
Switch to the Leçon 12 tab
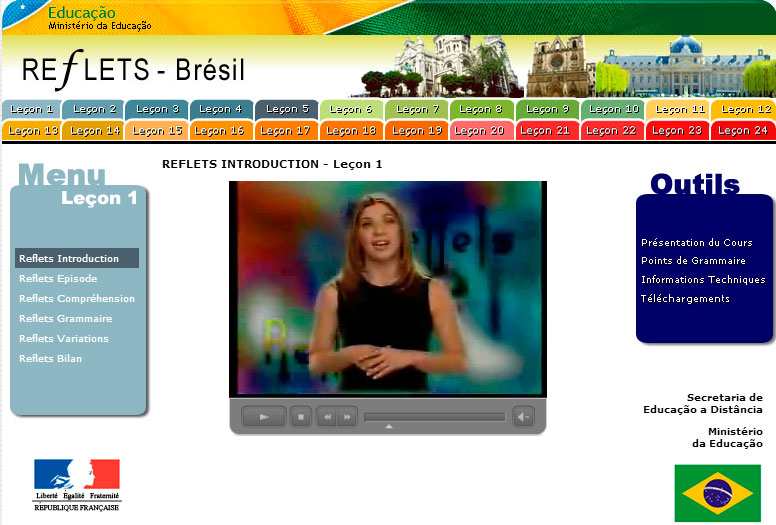point(745,109)
